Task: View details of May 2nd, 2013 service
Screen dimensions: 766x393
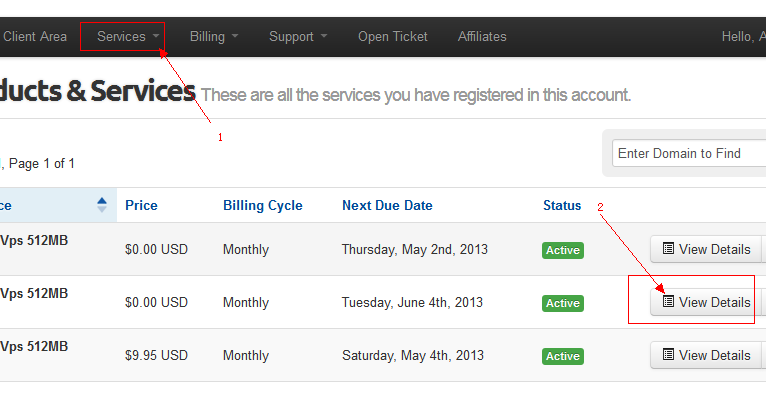Action: pyautogui.click(x=706, y=249)
